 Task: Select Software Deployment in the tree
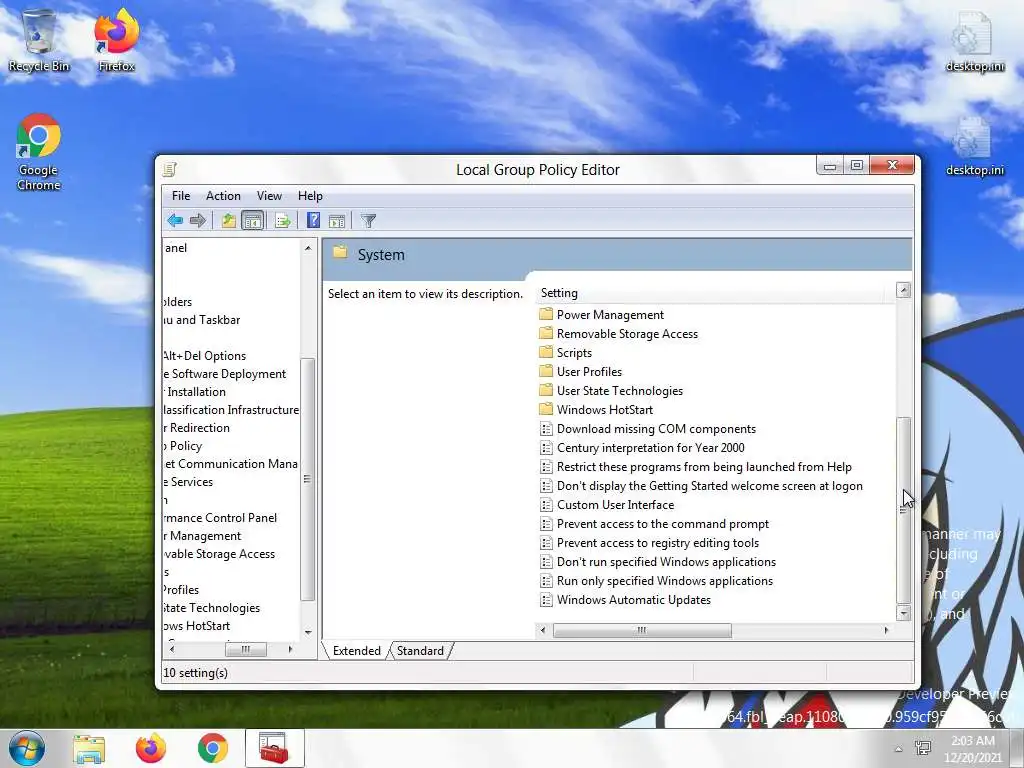click(x=225, y=374)
